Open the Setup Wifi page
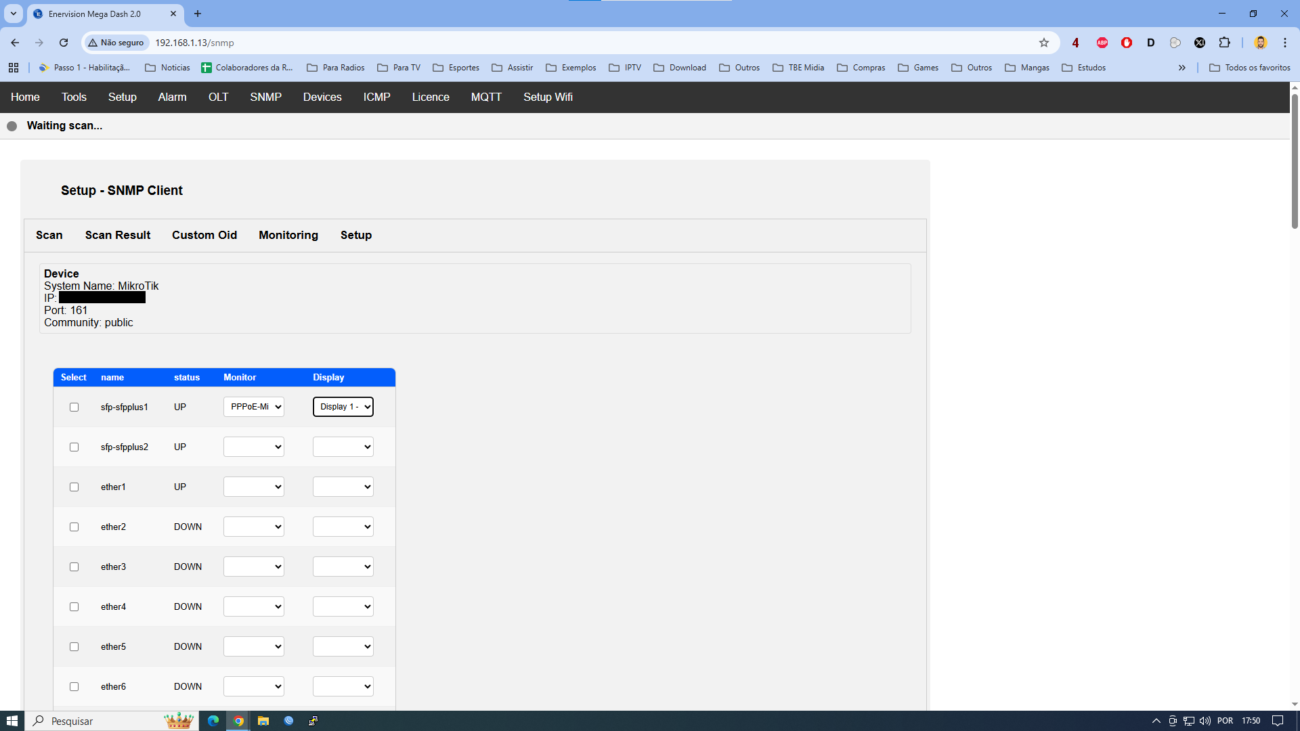The width and height of the screenshot is (1300, 731). pyautogui.click(x=547, y=97)
